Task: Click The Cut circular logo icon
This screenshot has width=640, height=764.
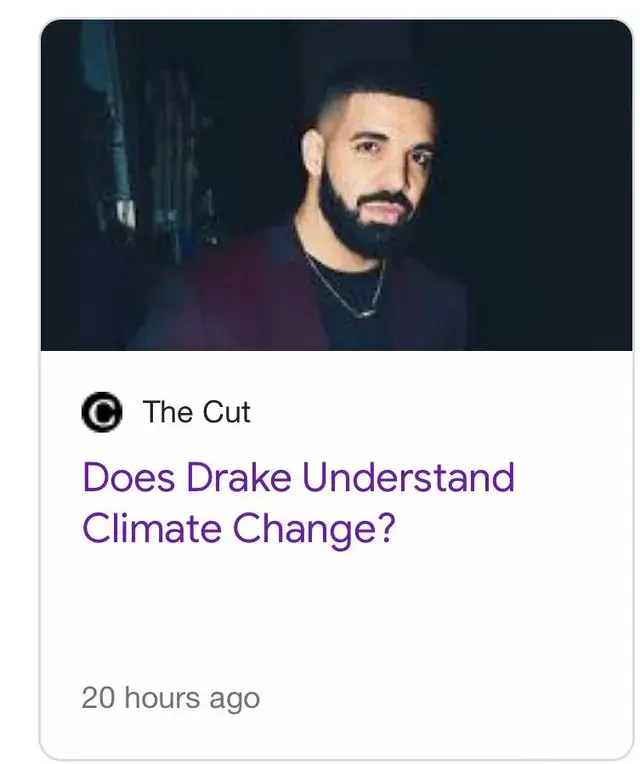Action: tap(101, 412)
